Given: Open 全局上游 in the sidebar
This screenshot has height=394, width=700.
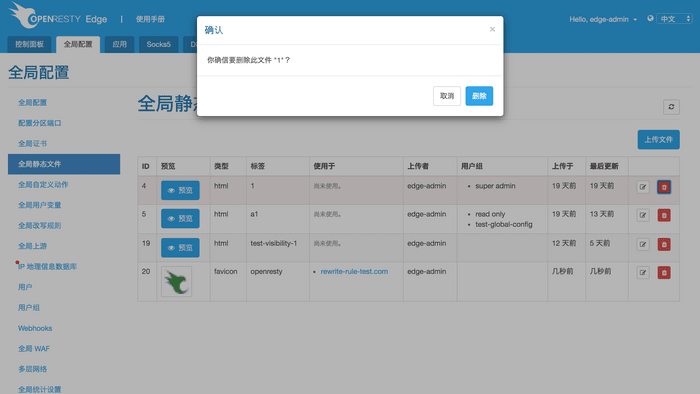Looking at the screenshot, I should coord(32,246).
